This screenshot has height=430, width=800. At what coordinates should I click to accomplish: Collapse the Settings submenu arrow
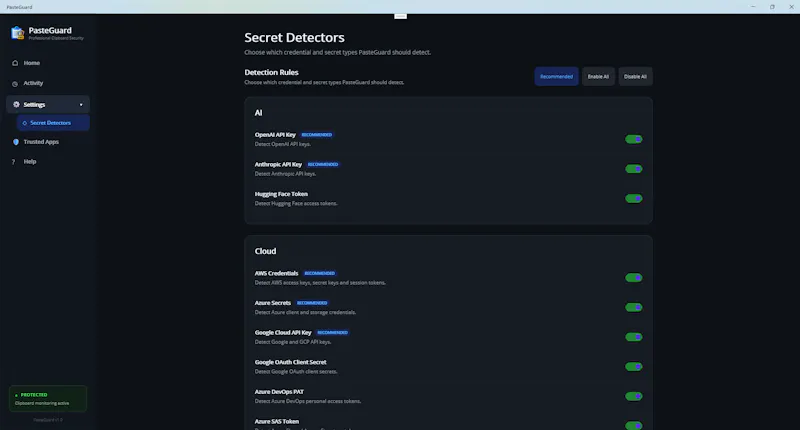tap(81, 105)
